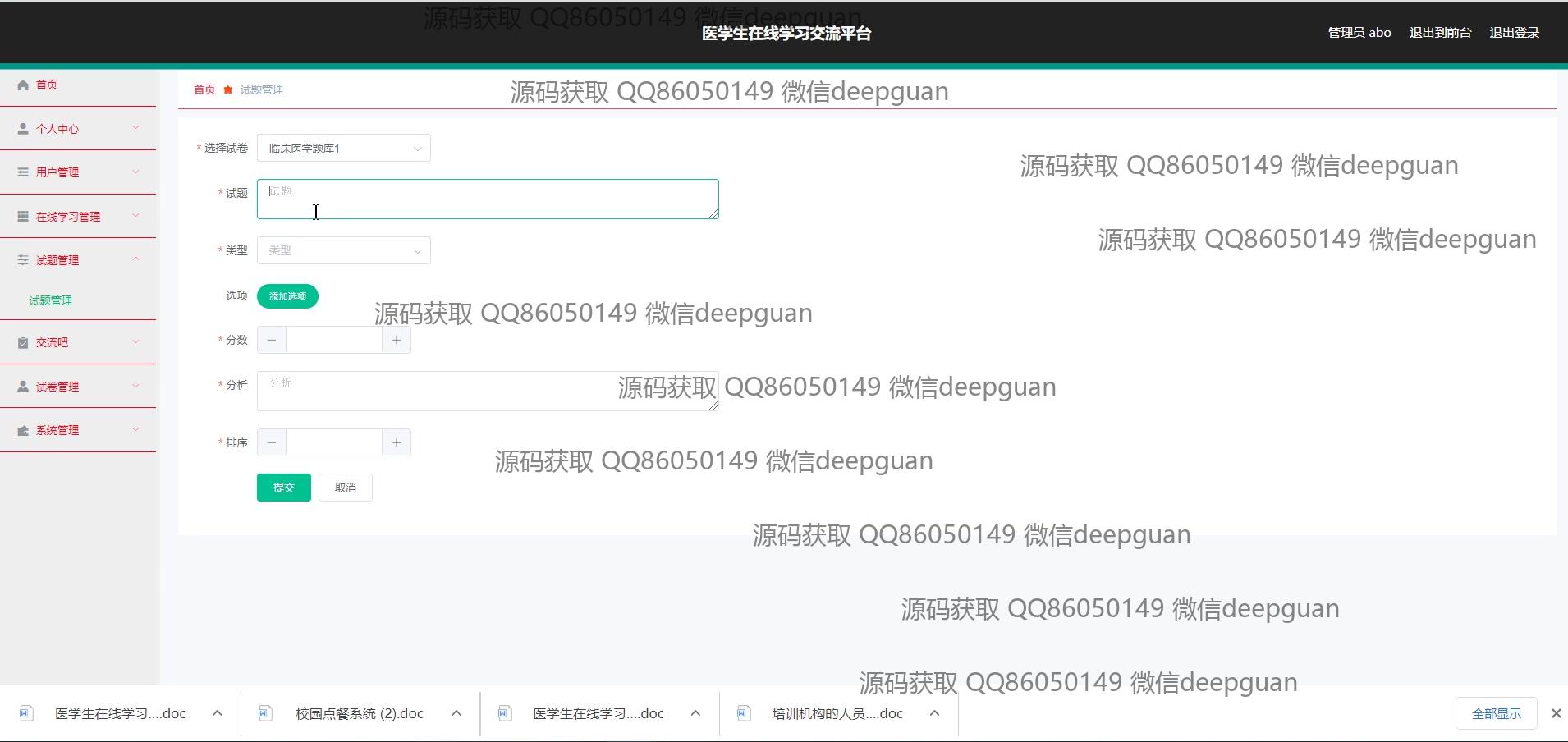This screenshot has width=1568, height=742.
Task: Decrease 排序 with the minus button
Action: tap(272, 442)
